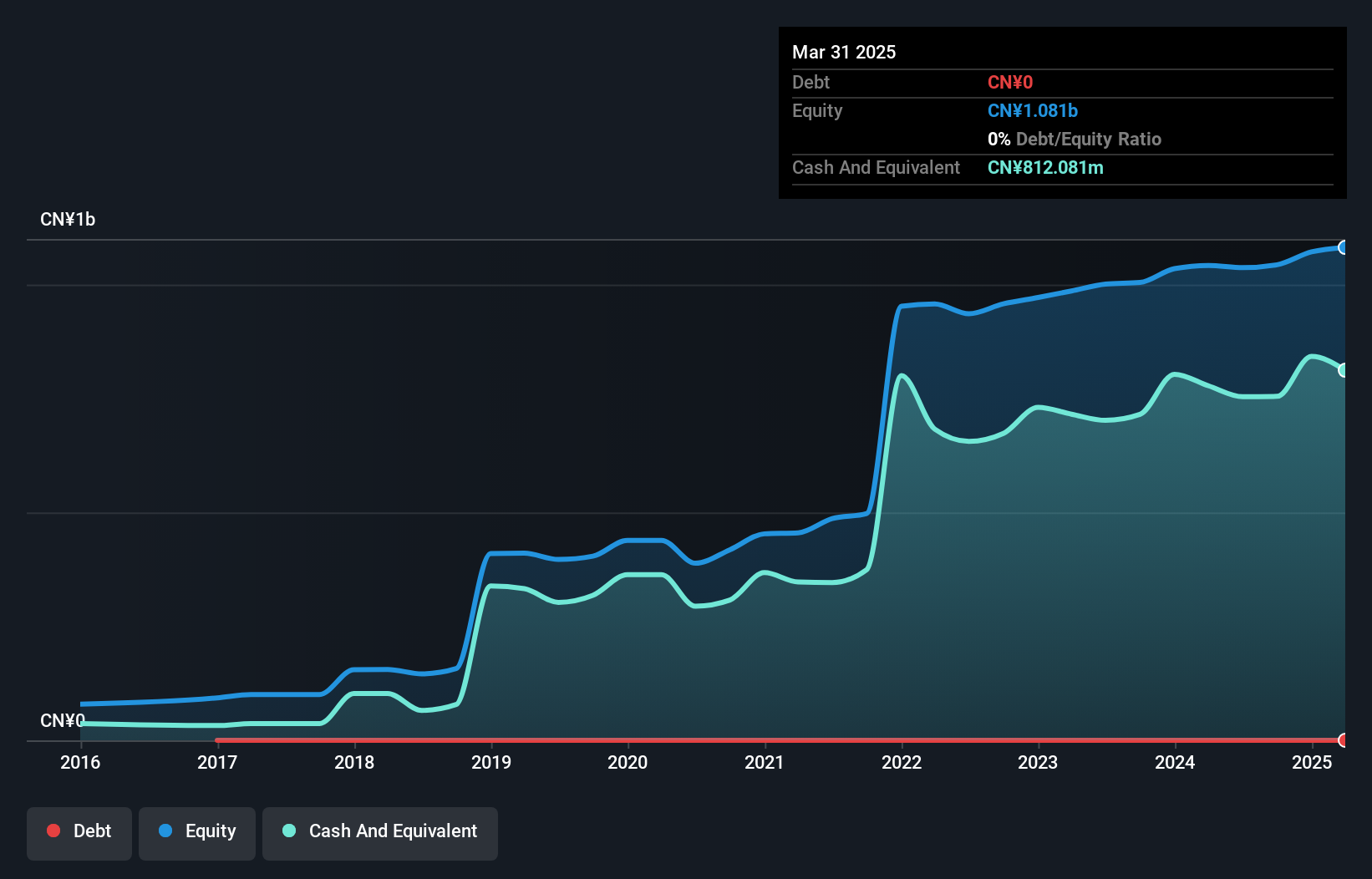Click the red Debt legend dot
This screenshot has width=1372, height=879.
53,831
